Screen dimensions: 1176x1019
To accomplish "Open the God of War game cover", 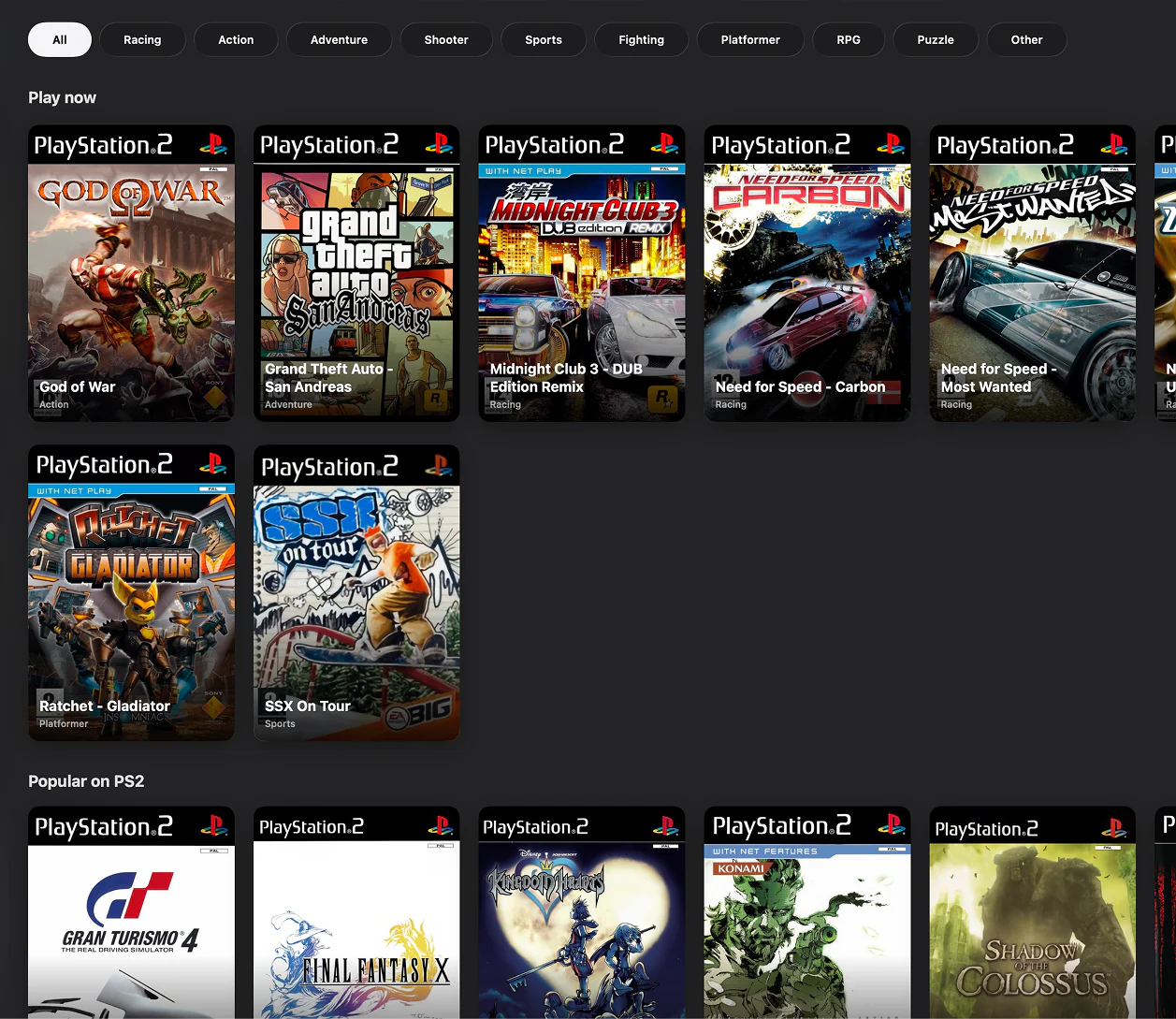I will (131, 273).
